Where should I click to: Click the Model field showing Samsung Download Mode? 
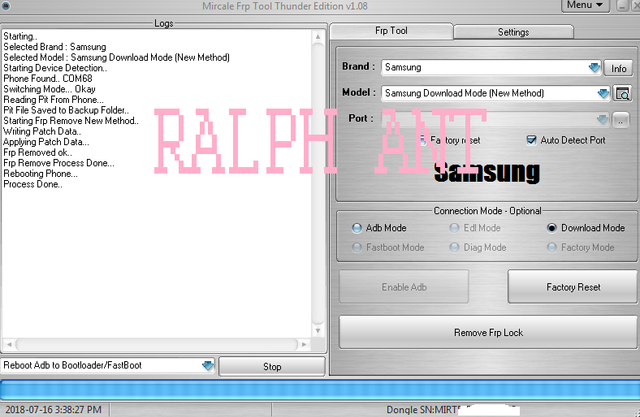(x=496, y=93)
